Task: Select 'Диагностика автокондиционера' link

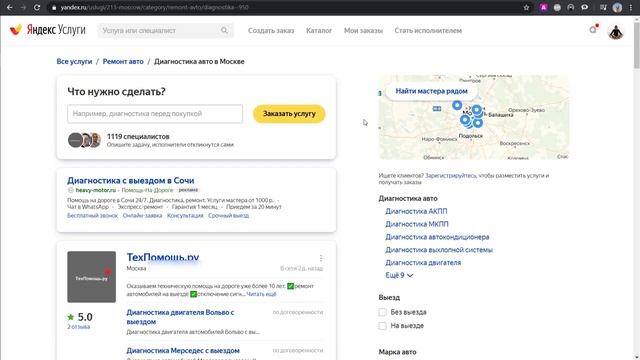Action: (437, 237)
